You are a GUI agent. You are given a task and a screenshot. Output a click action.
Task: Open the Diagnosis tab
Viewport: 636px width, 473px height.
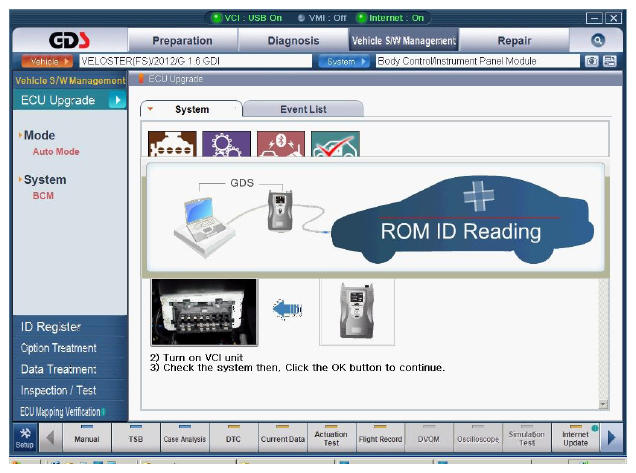293,41
